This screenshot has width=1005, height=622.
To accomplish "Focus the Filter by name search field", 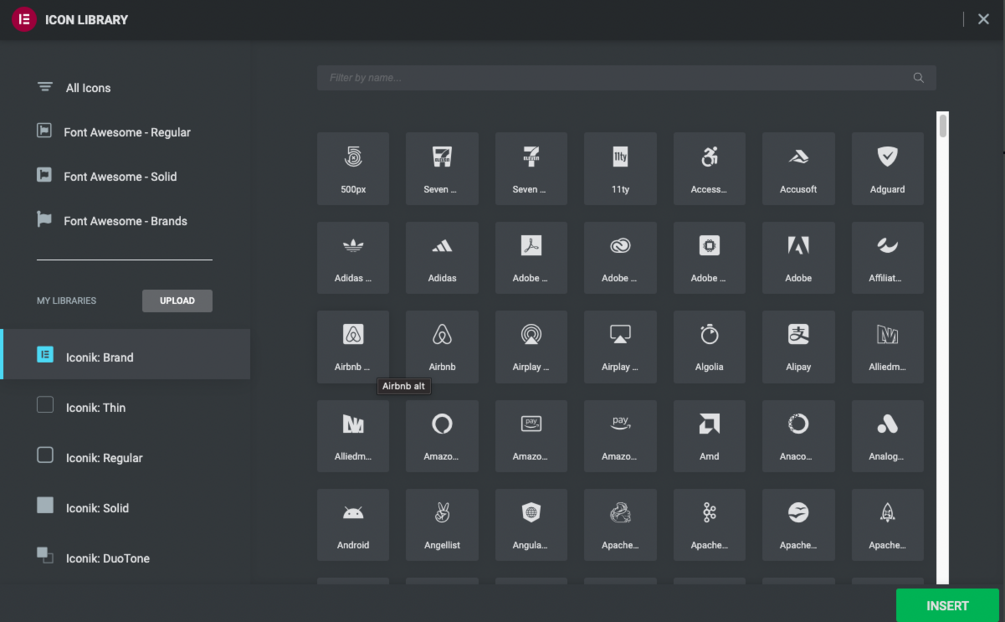I will pyautogui.click(x=626, y=78).
